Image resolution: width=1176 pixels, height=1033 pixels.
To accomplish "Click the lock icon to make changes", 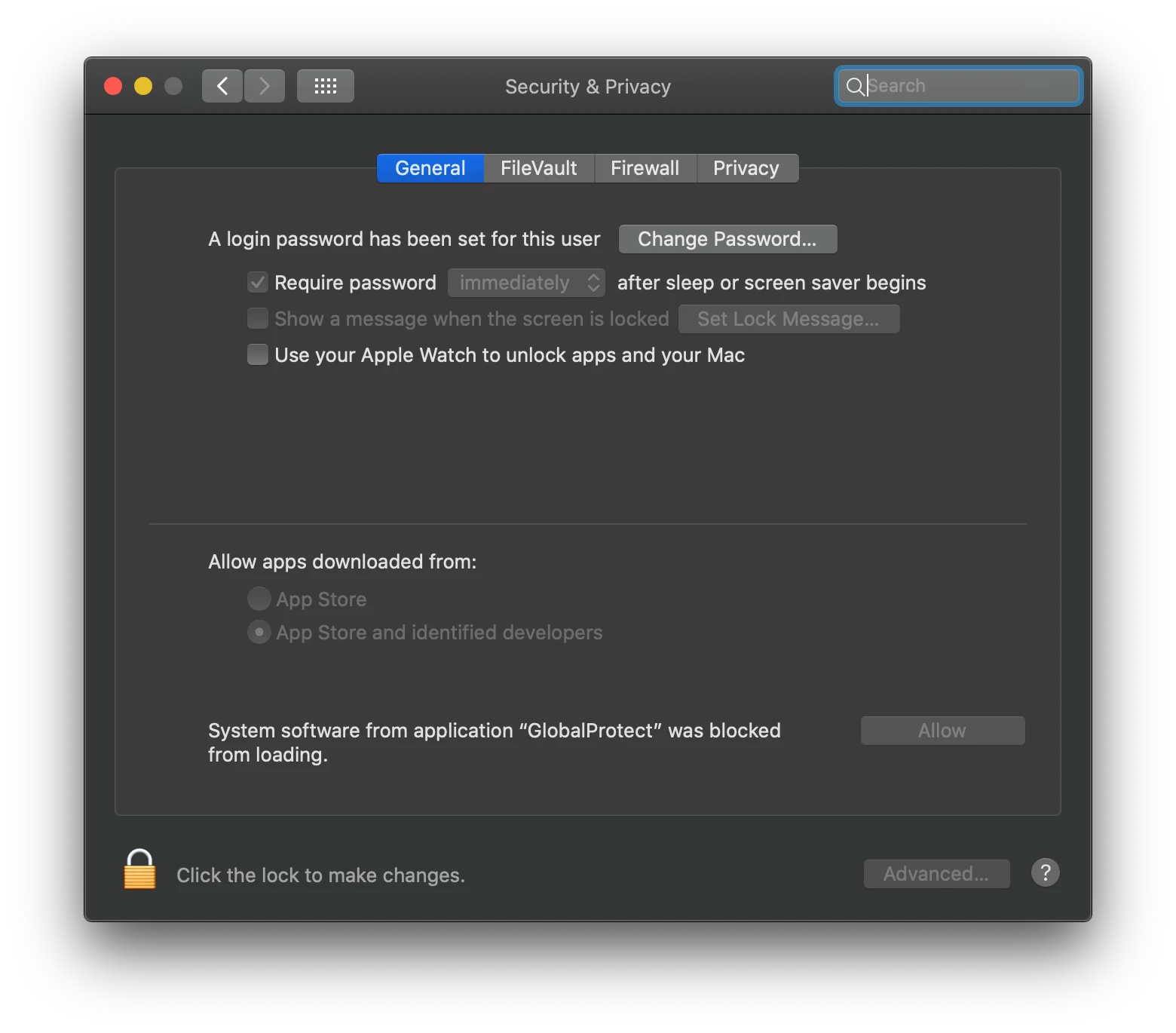I will (139, 870).
